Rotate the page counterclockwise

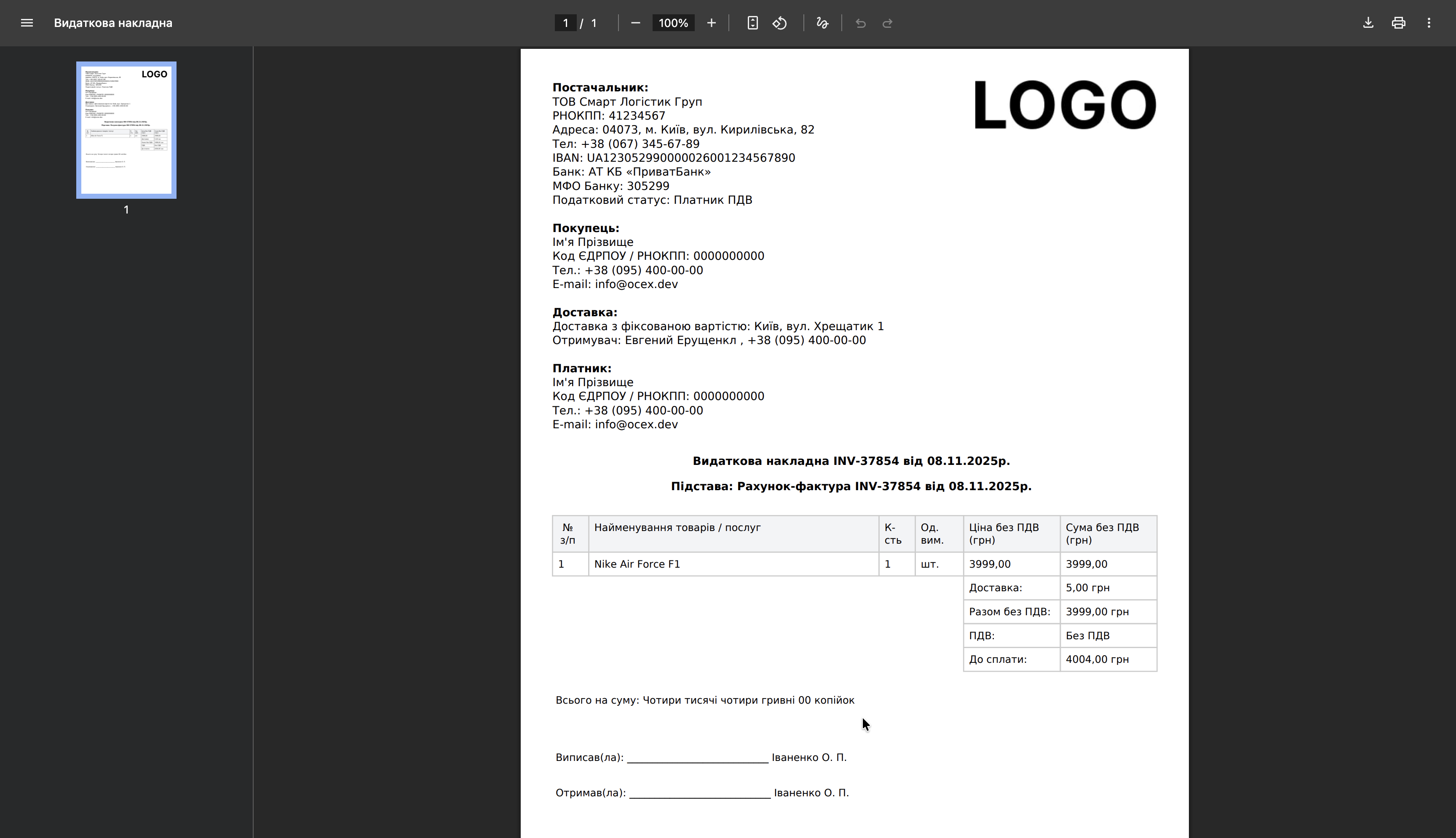pyautogui.click(x=779, y=23)
